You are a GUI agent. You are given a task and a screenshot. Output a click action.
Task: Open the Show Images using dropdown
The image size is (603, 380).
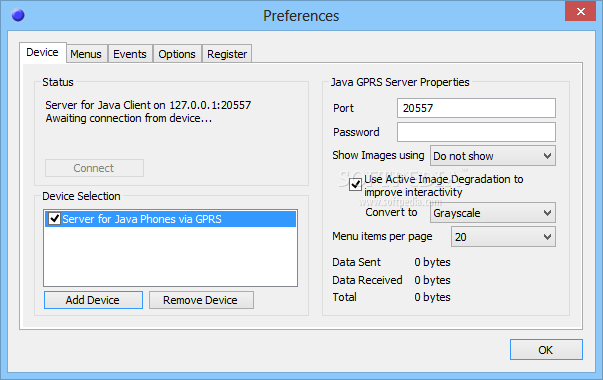coord(493,156)
